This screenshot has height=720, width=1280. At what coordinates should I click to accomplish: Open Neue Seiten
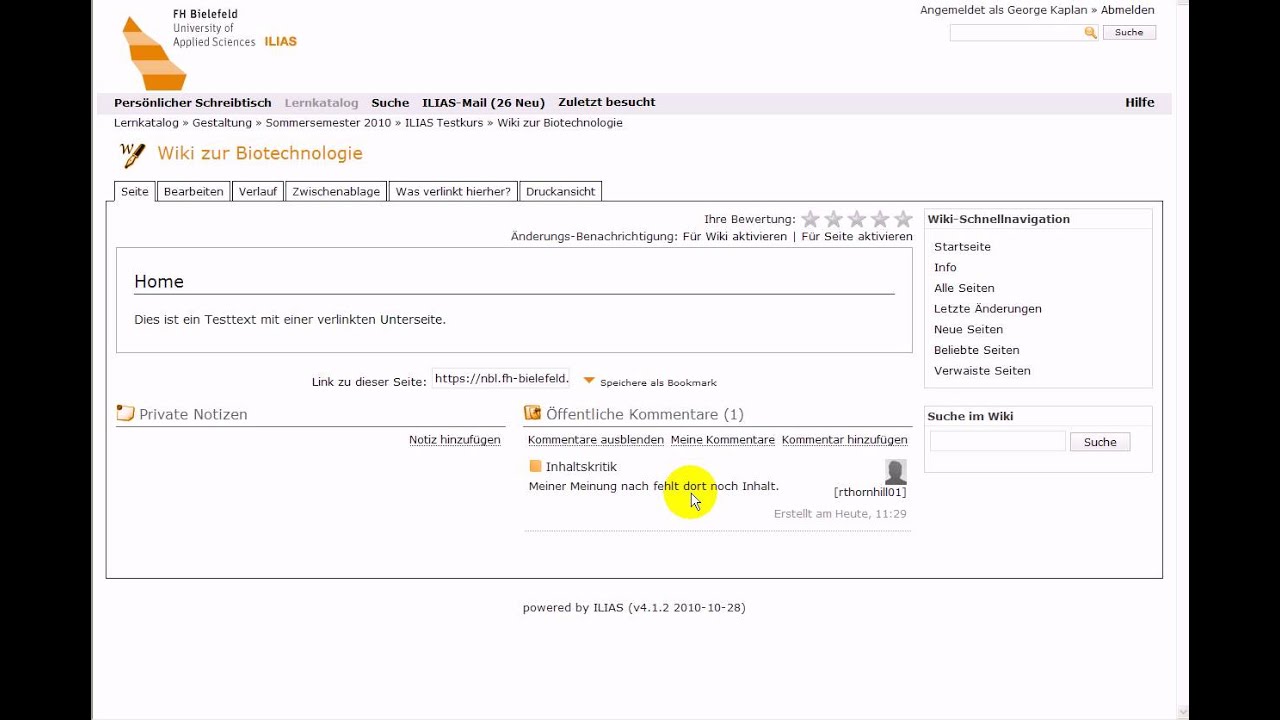tap(968, 330)
